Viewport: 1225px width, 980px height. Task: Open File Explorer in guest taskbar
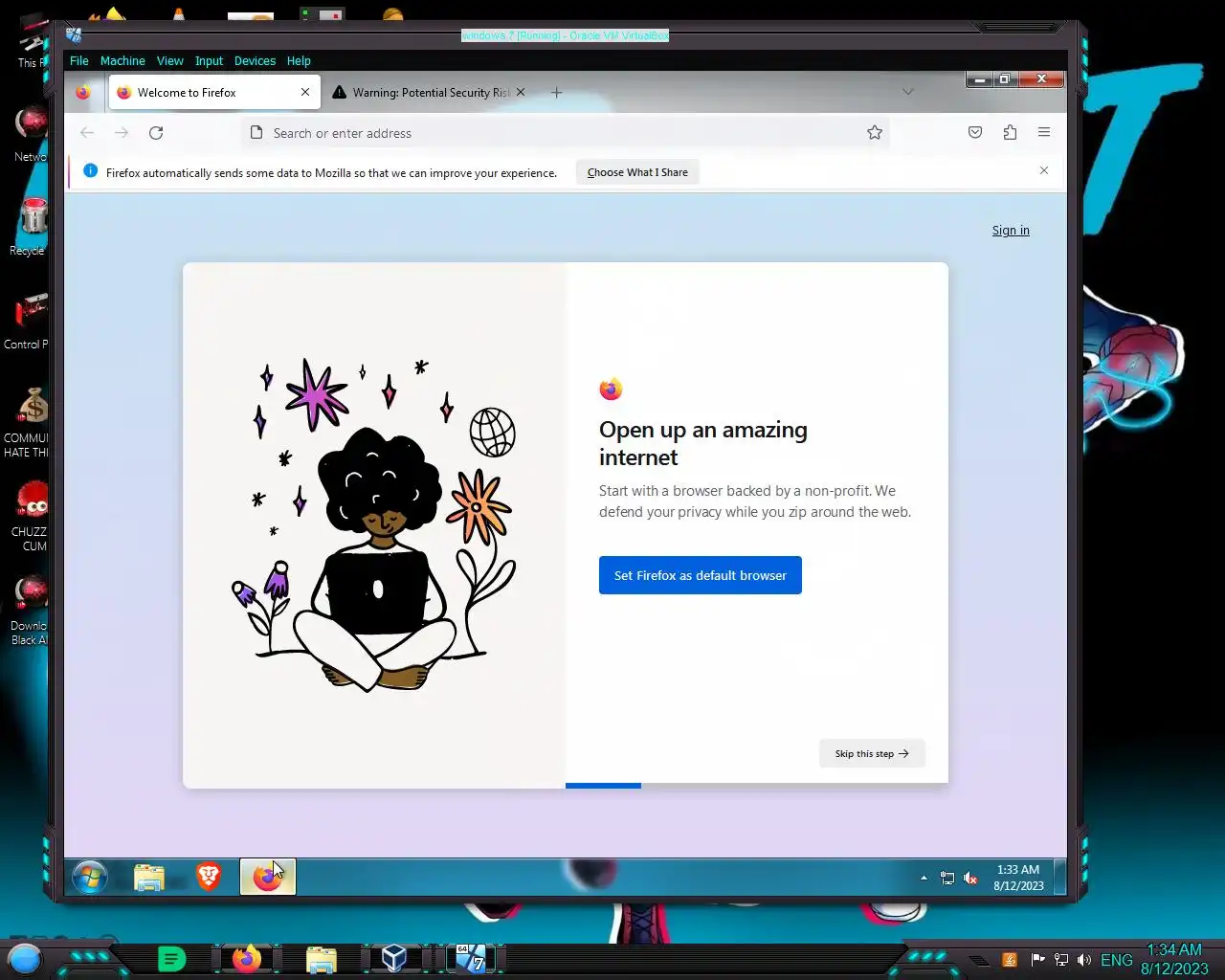point(149,877)
